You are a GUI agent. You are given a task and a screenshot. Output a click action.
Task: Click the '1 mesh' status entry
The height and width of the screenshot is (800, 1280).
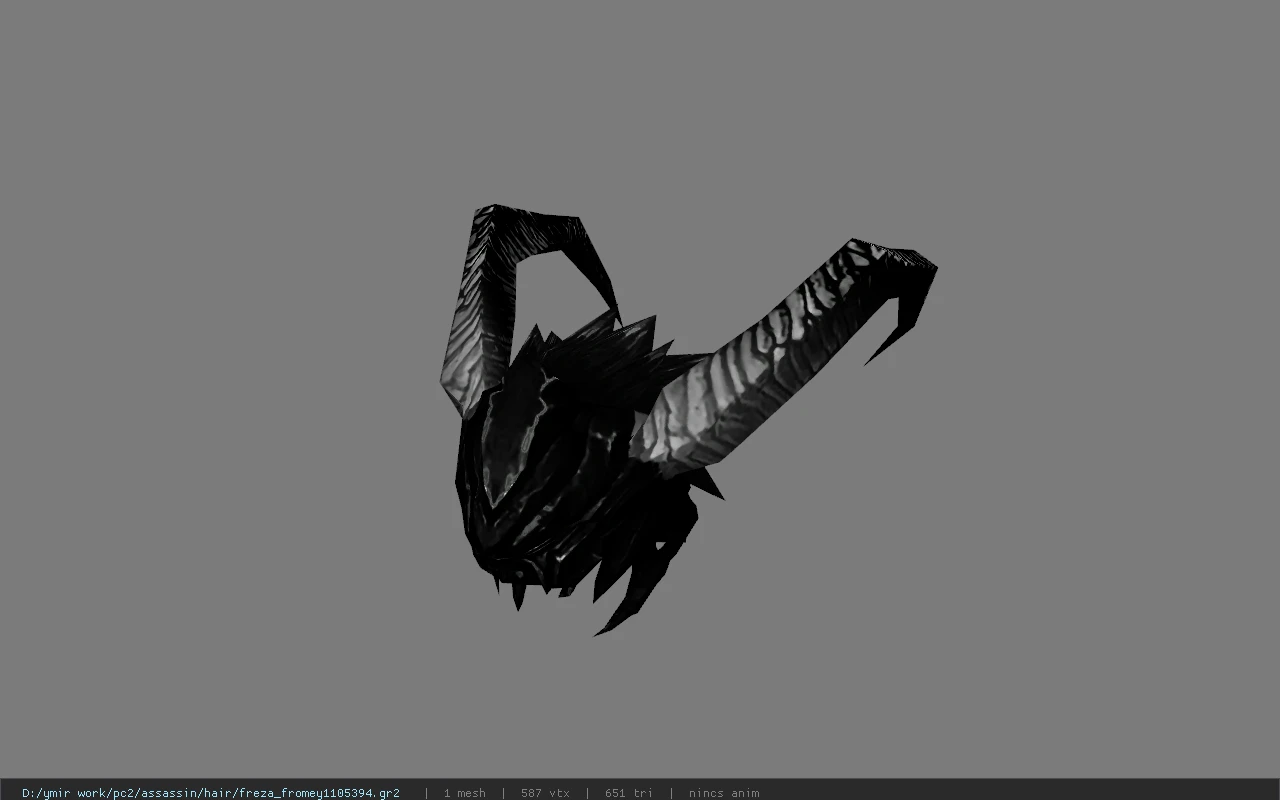pos(465,793)
